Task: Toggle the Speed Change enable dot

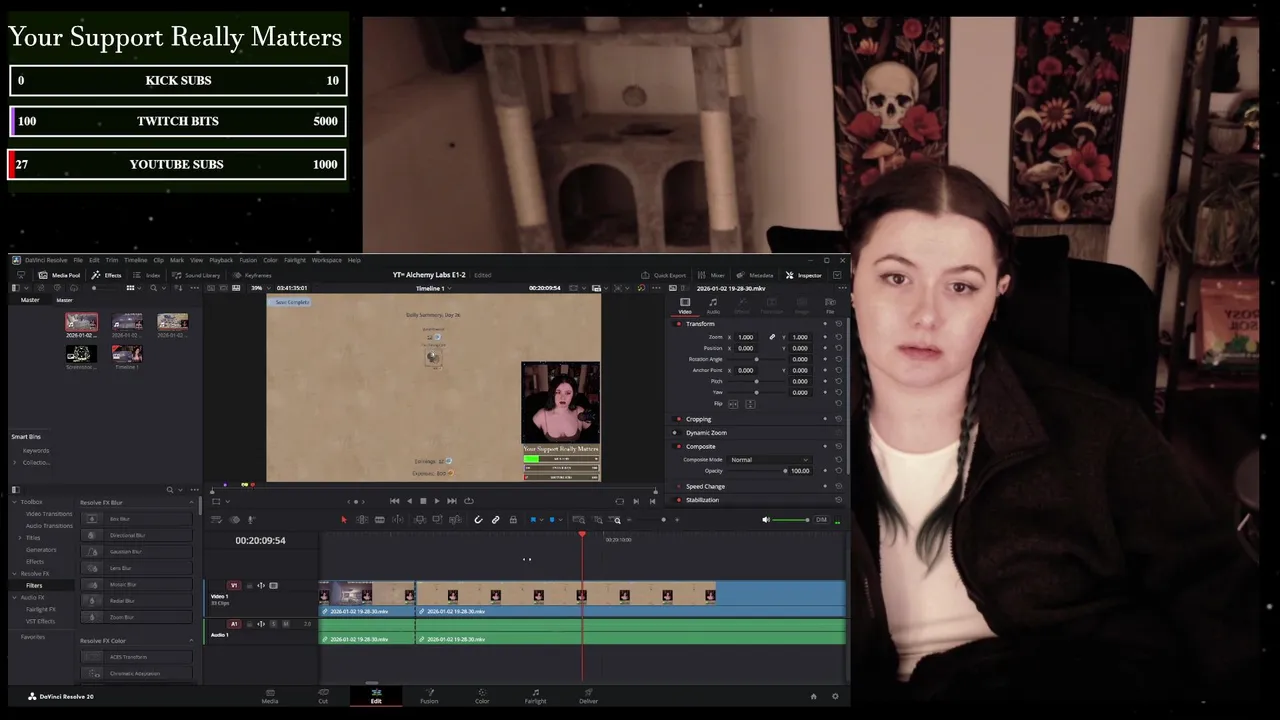Action: click(x=679, y=487)
